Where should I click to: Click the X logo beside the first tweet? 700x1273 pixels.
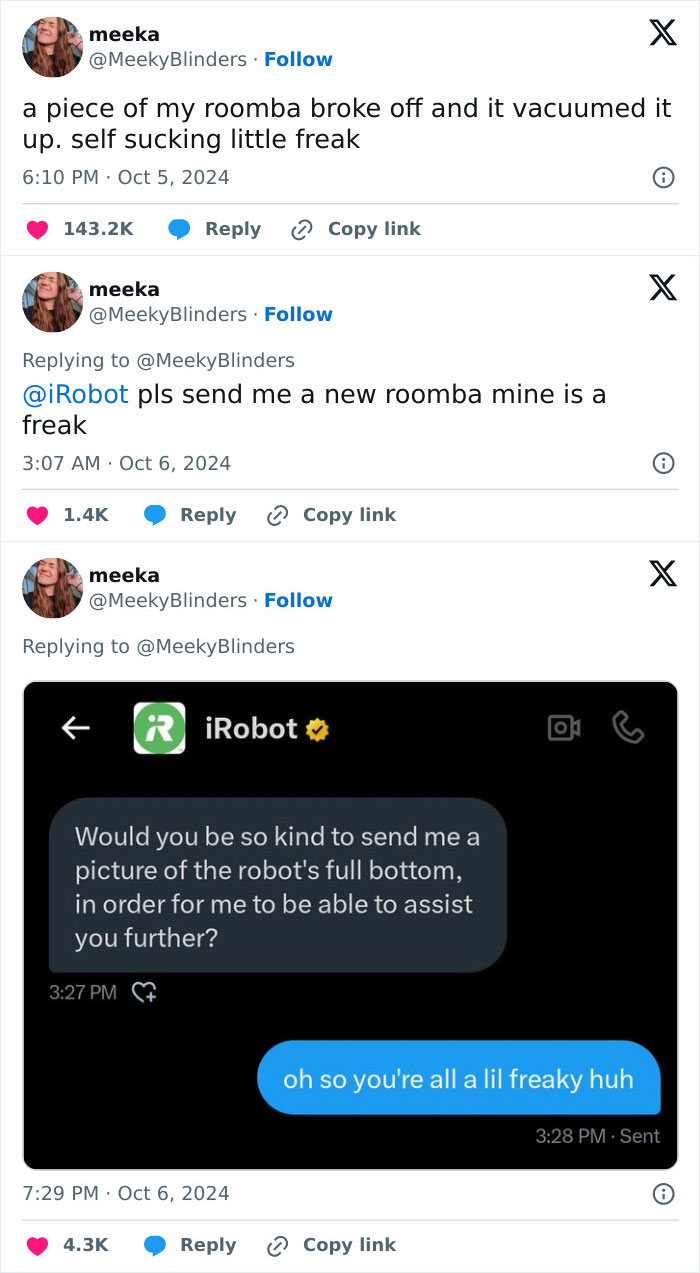point(662,32)
